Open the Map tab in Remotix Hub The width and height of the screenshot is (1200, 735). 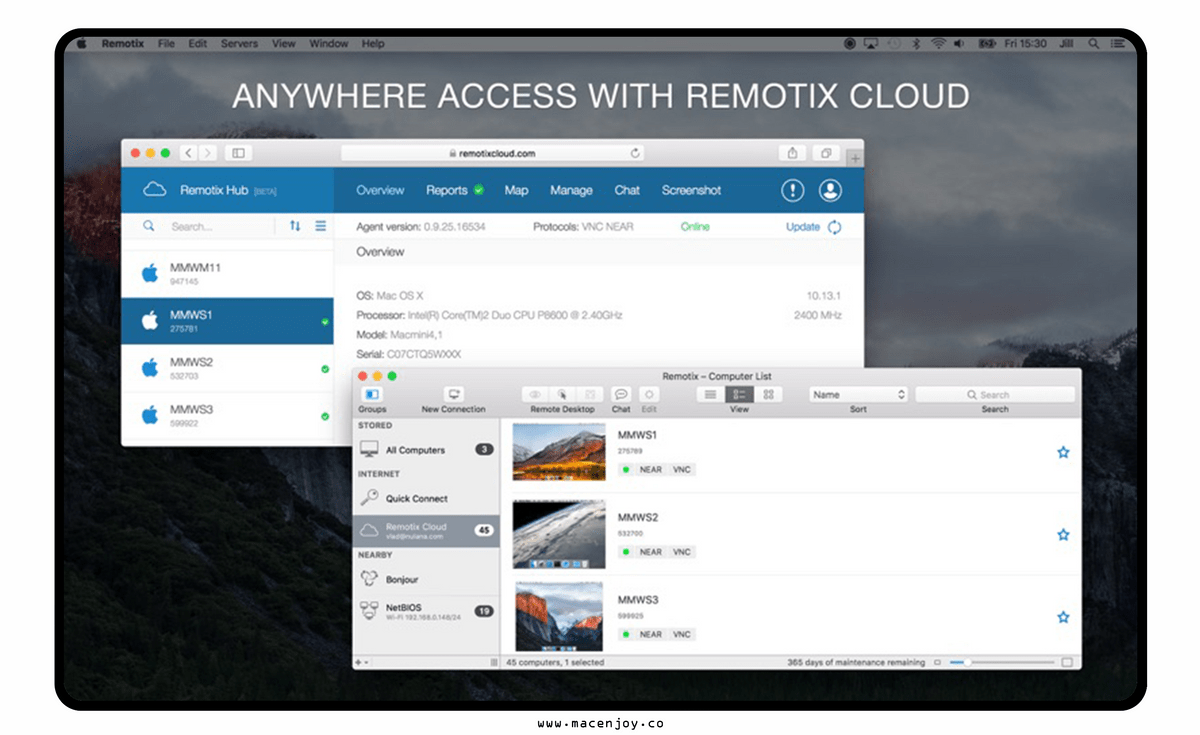tap(516, 190)
